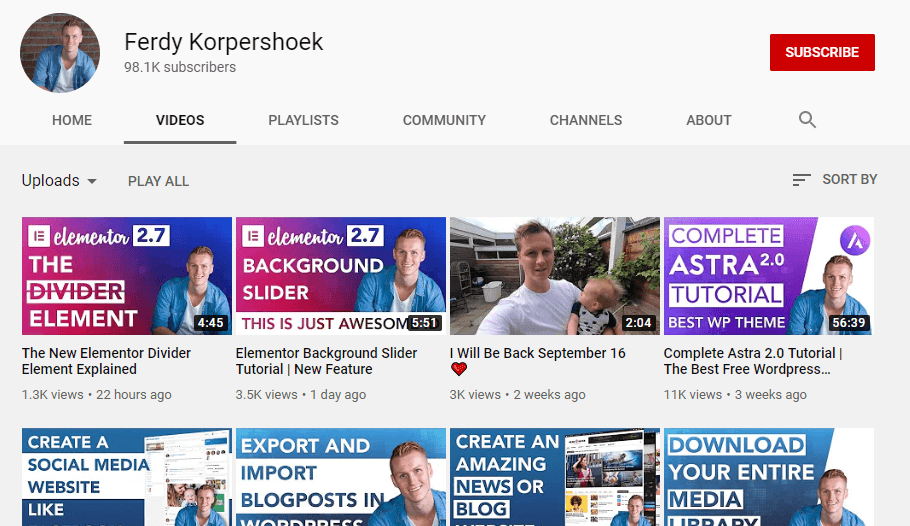Open Export and Import Blogposts thumbnail
The width and height of the screenshot is (910, 526).
341,477
